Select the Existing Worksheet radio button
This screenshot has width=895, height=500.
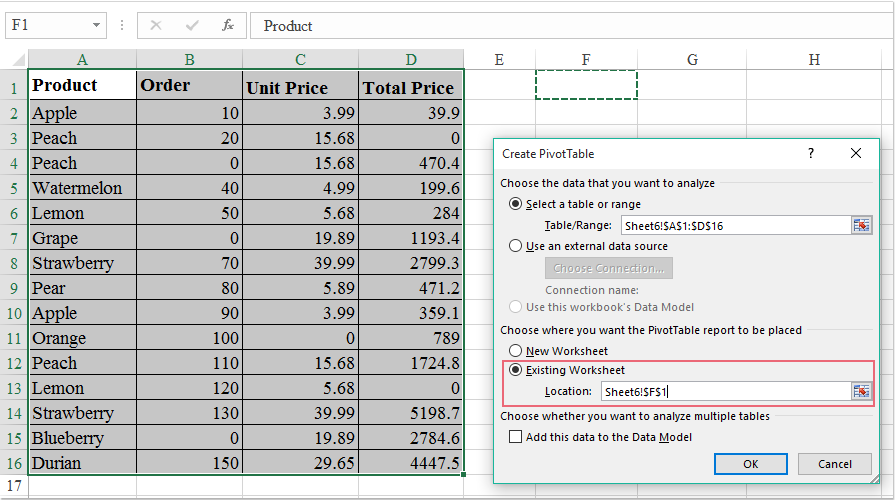(x=516, y=370)
